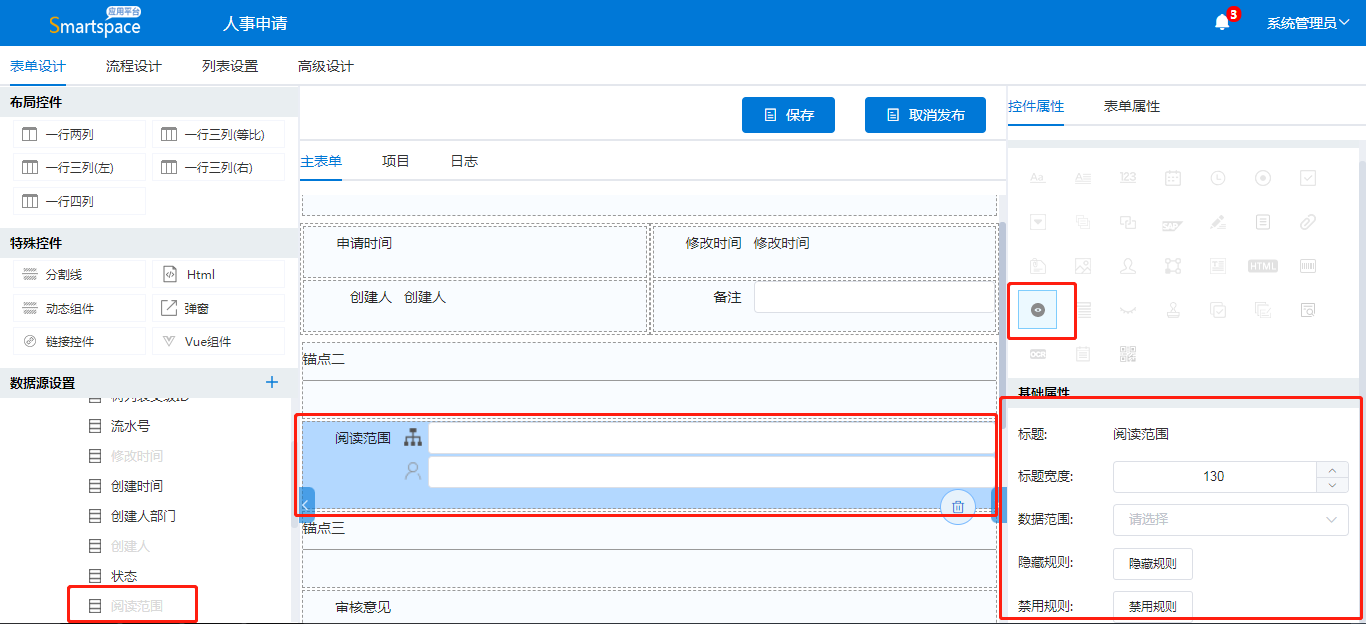Image resolution: width=1366 pixels, height=624 pixels.
Task: Select the HTML control icon in palette
Action: 1263,266
